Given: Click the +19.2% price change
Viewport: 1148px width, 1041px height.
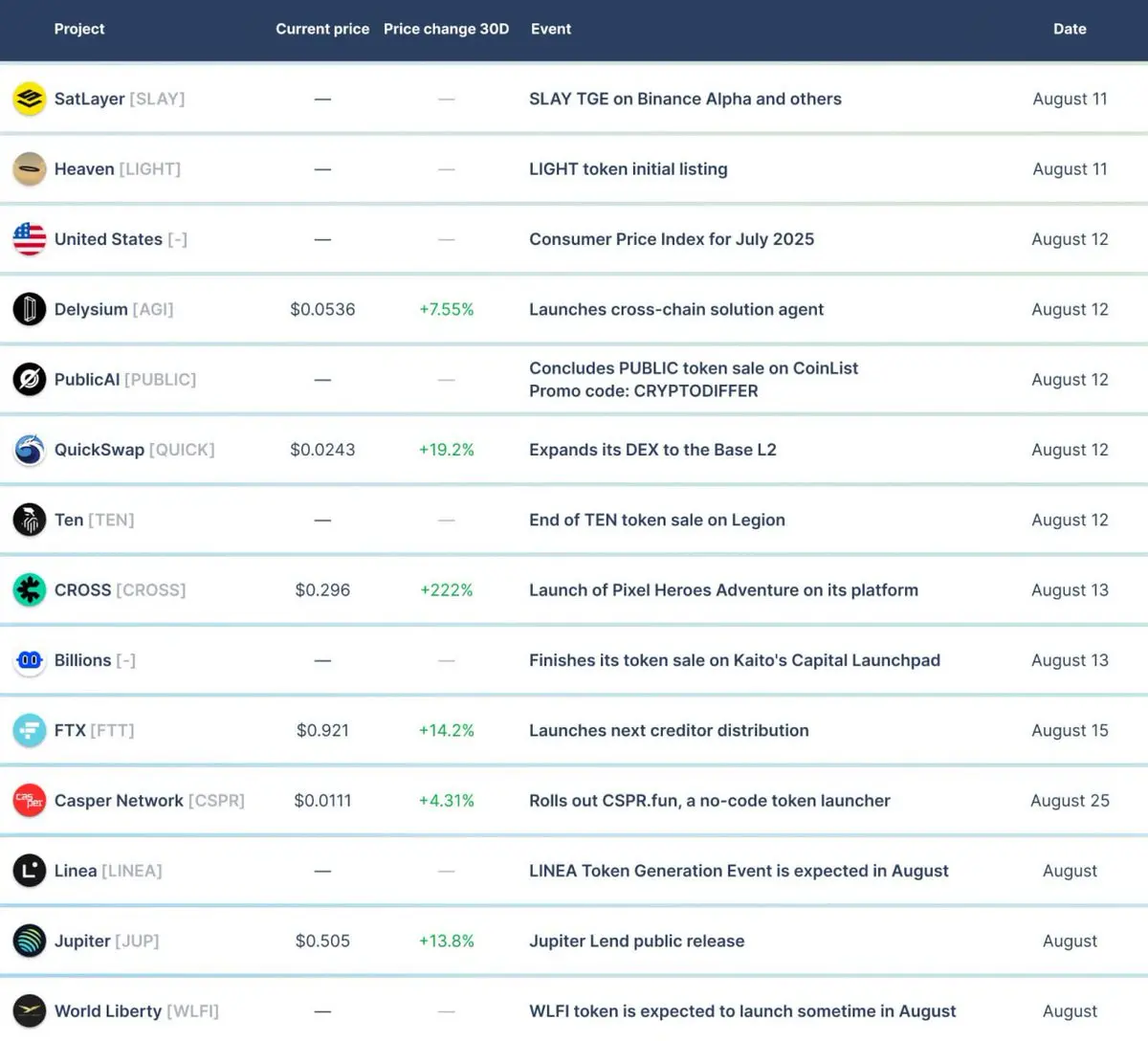Looking at the screenshot, I should tap(447, 450).
